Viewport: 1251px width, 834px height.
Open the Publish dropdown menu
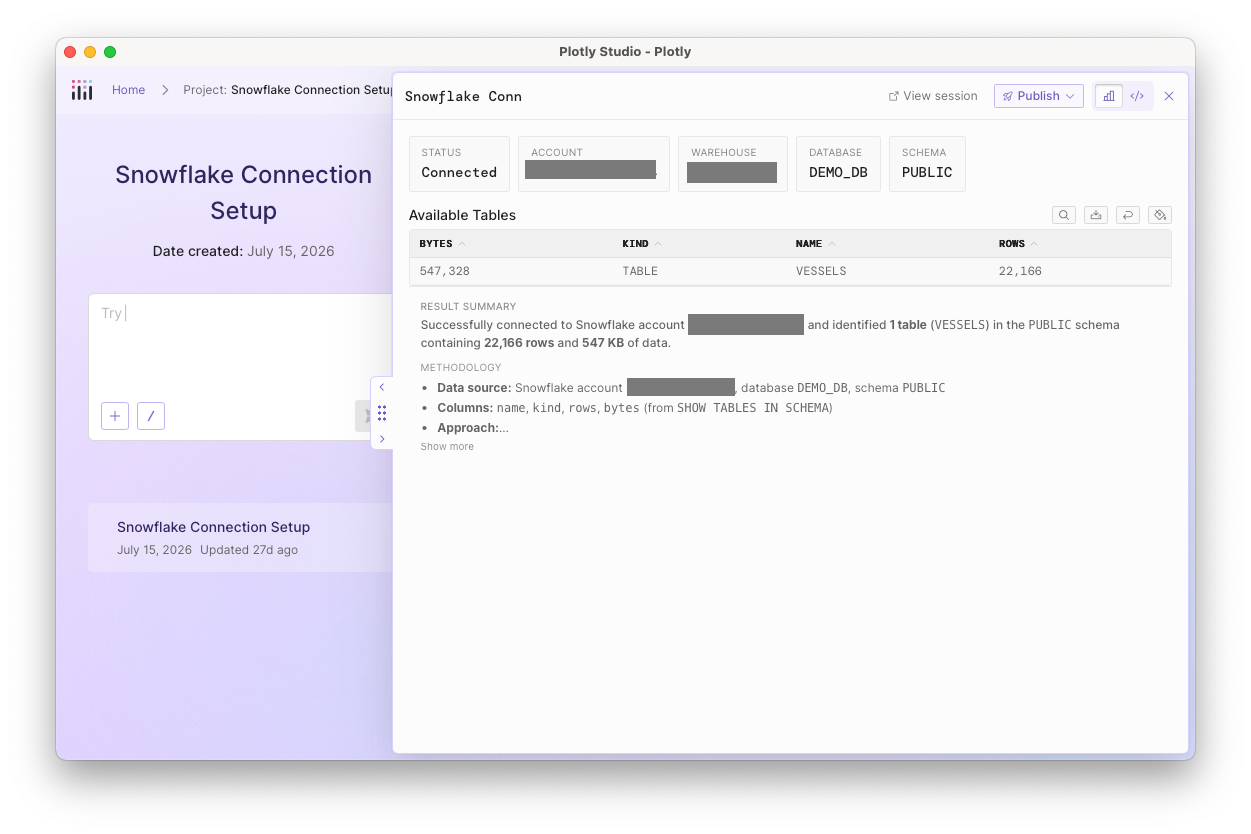(x=1038, y=96)
